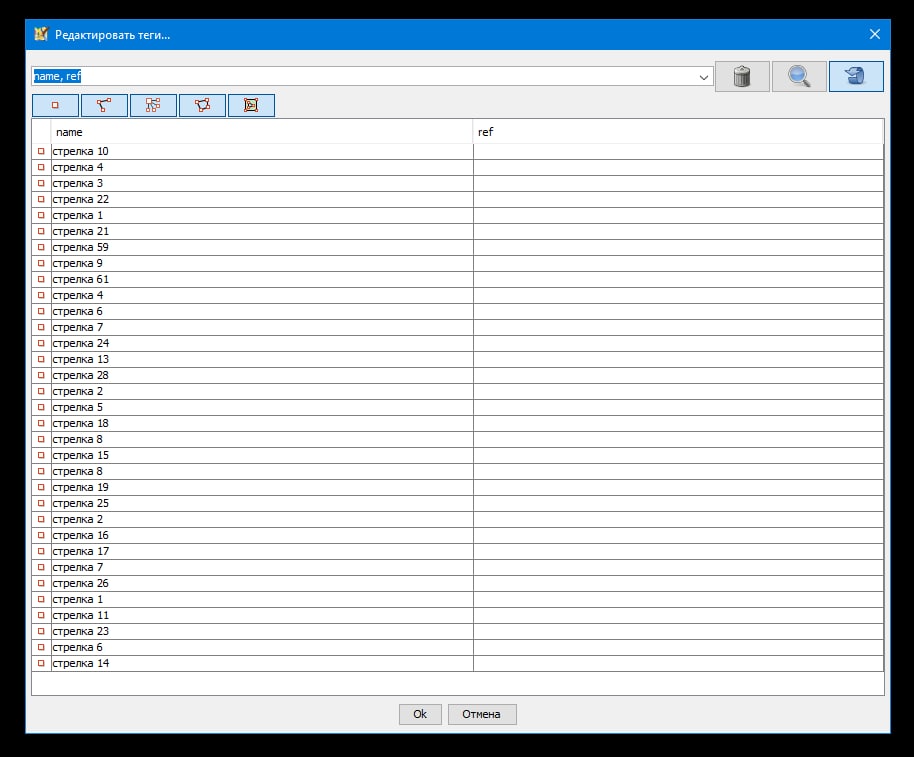The image size is (914, 757).
Task: Click the trash can delete button
Action: coord(742,76)
